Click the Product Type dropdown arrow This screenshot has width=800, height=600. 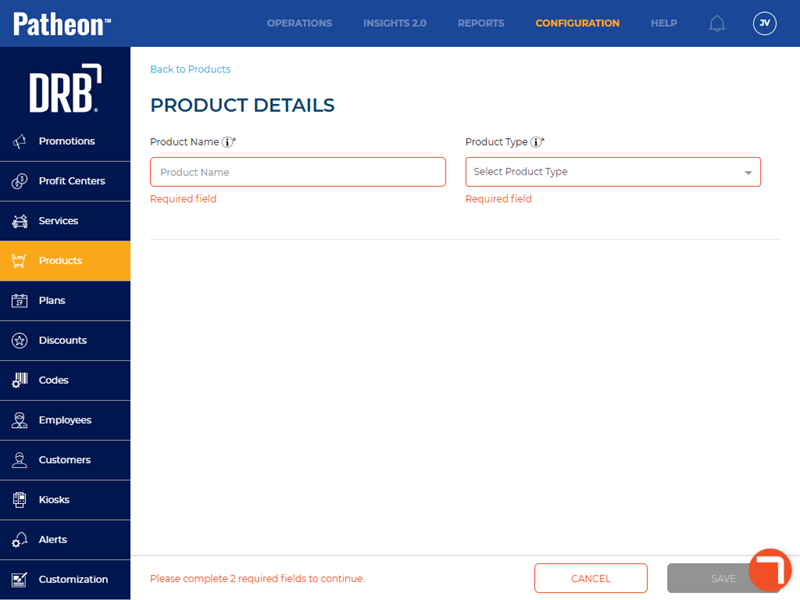pyautogui.click(x=748, y=173)
